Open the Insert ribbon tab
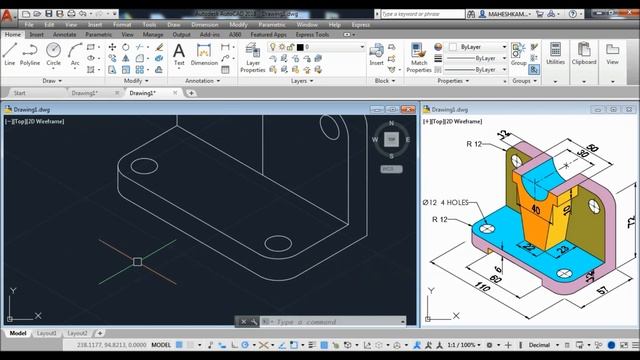The image size is (640, 360). click(x=36, y=35)
